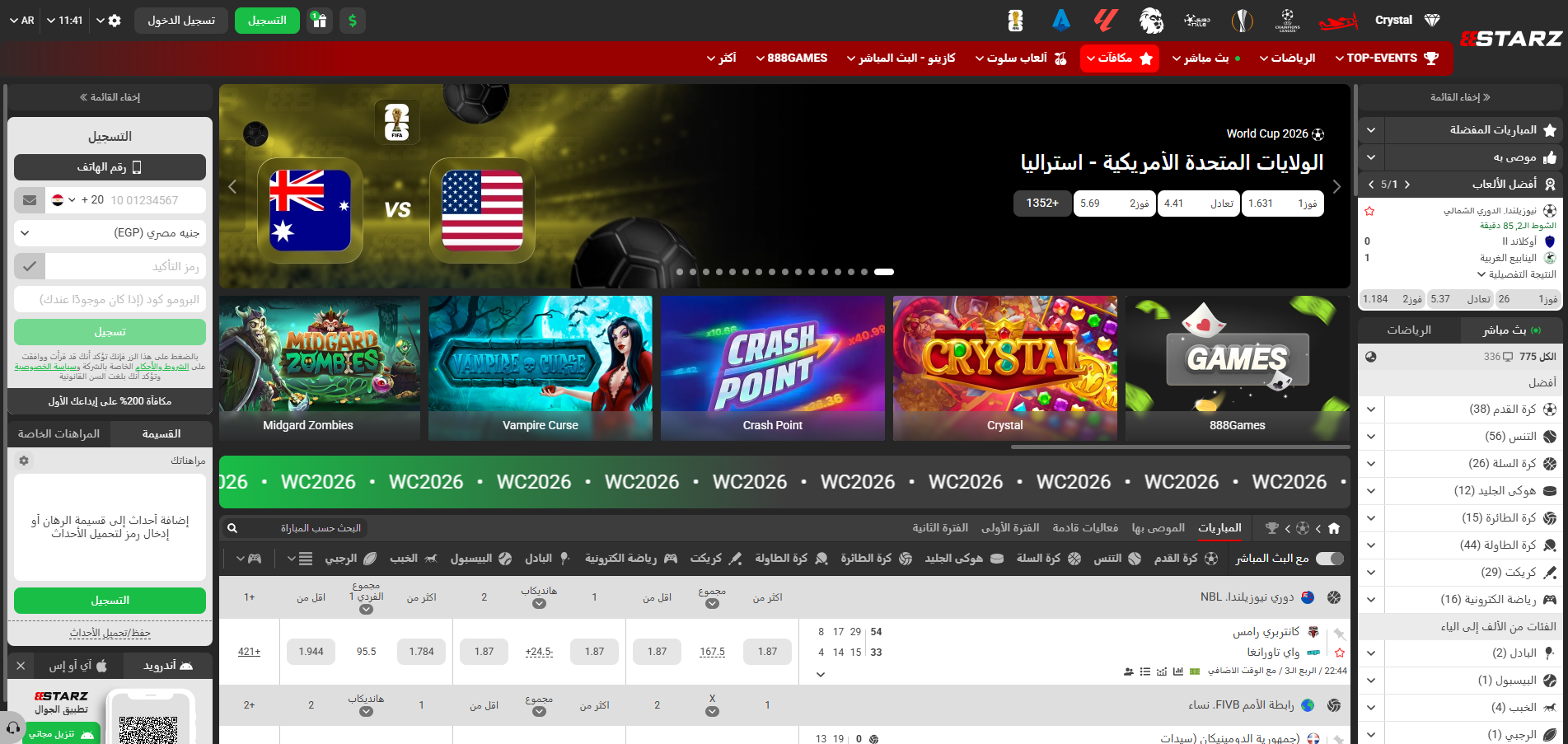Filter matches by volleyball كرة الطائرة
The image size is (1568, 744).
[876, 559]
